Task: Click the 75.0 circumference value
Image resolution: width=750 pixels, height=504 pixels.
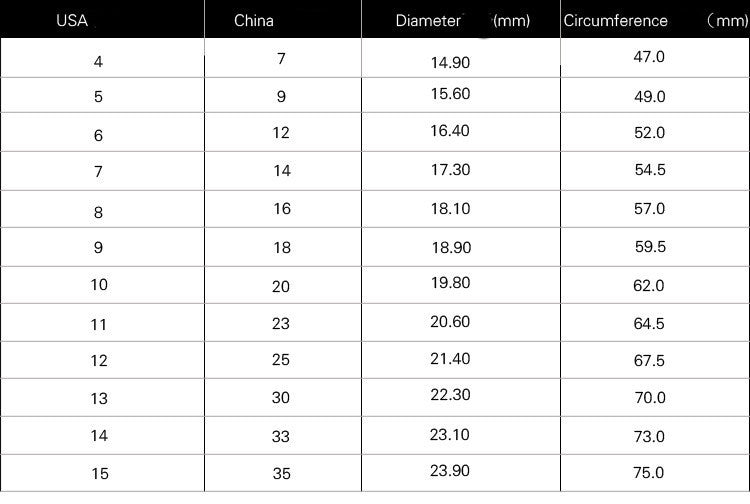Action: tap(649, 473)
